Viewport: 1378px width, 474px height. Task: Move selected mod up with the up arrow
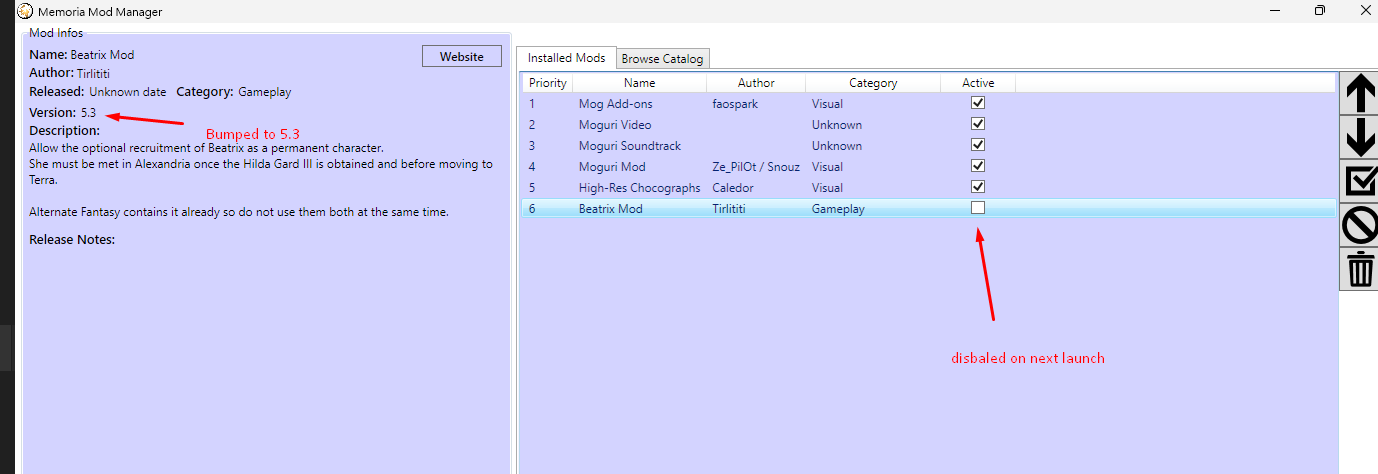point(1360,94)
